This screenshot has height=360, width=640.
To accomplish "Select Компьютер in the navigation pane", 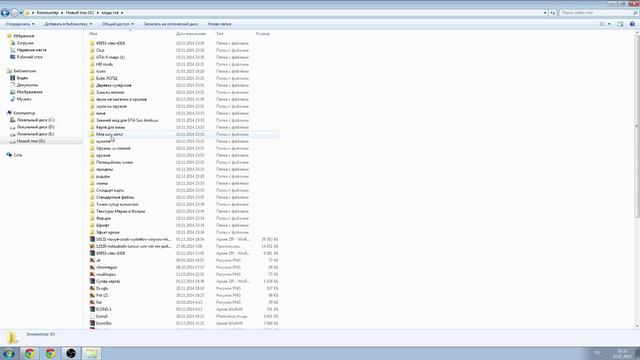I will [x=24, y=113].
